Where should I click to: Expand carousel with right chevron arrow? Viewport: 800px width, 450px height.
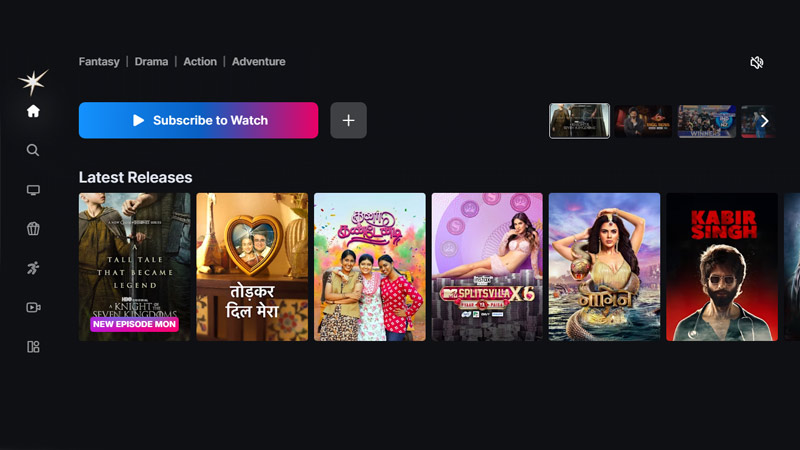click(x=764, y=121)
